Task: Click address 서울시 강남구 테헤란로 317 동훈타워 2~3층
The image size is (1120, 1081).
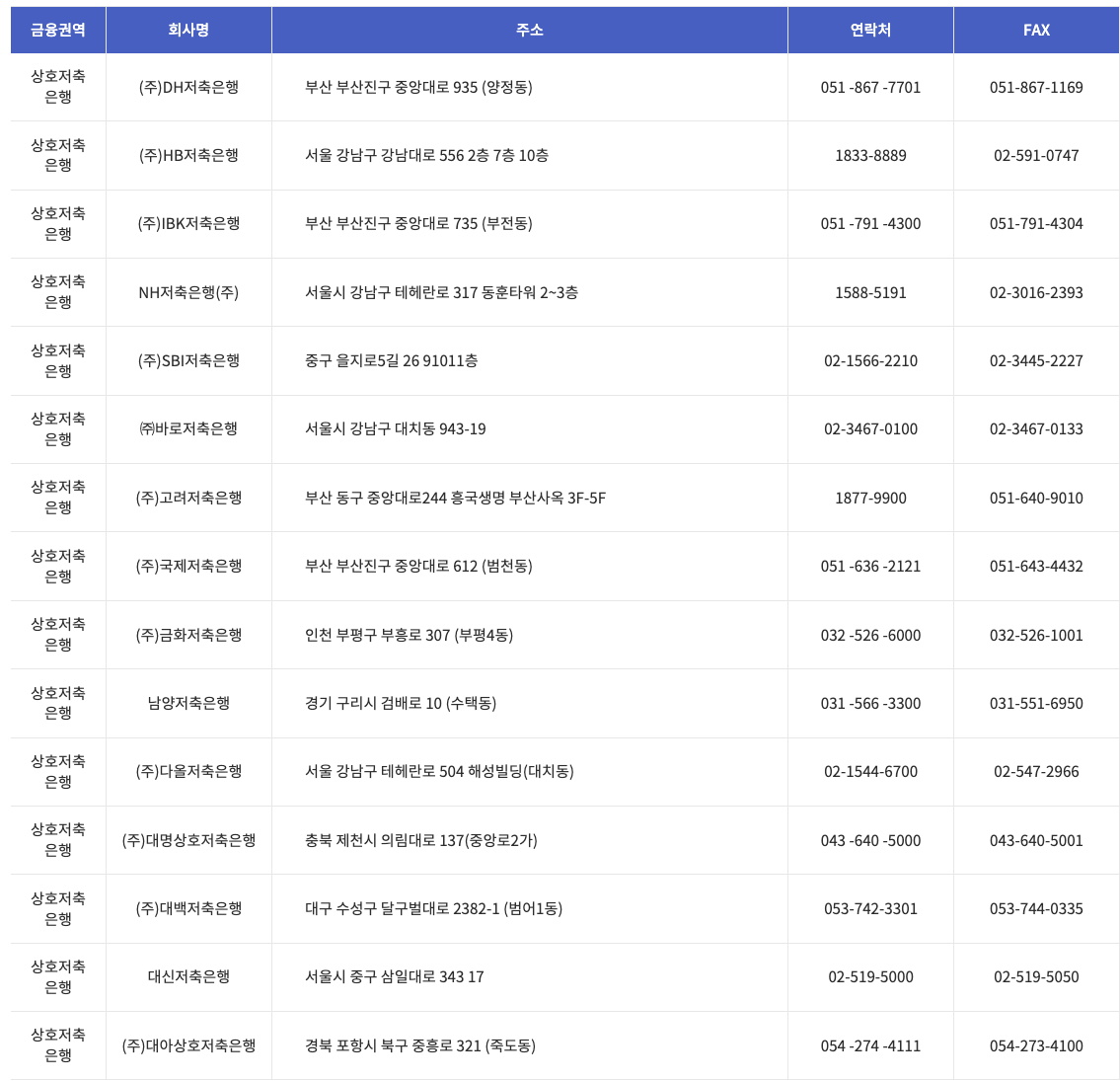Action: [441, 292]
